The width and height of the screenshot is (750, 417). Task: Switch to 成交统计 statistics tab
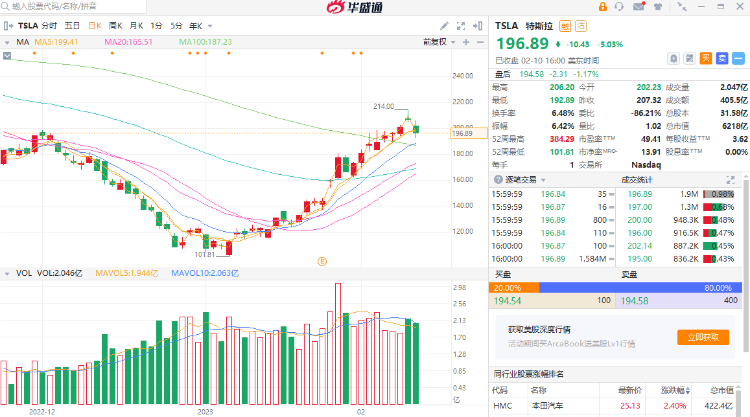(637, 180)
